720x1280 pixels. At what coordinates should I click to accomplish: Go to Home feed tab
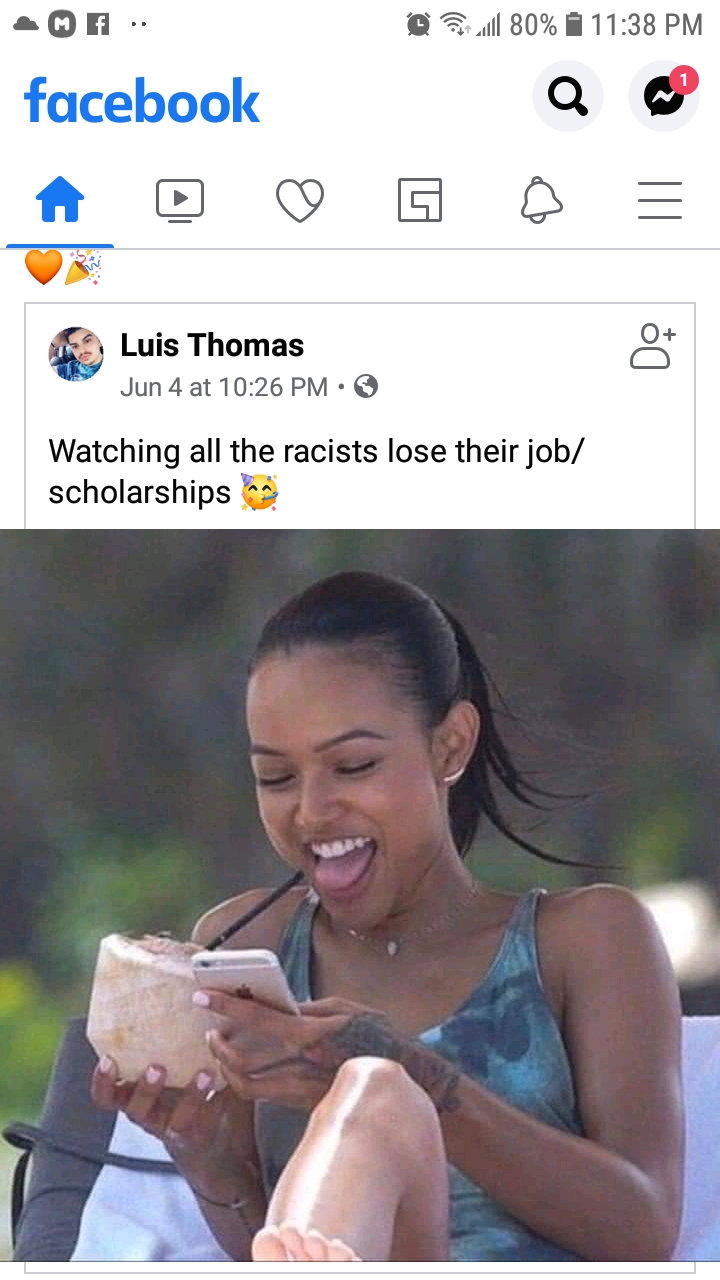click(60, 200)
